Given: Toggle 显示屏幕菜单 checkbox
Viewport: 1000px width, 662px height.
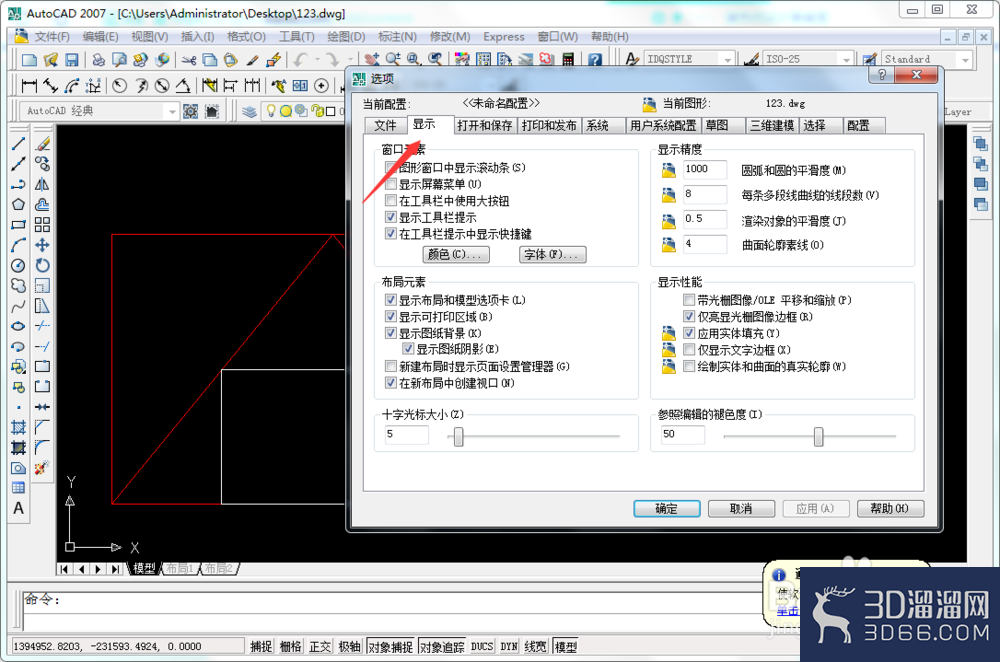Looking at the screenshot, I should click(391, 184).
